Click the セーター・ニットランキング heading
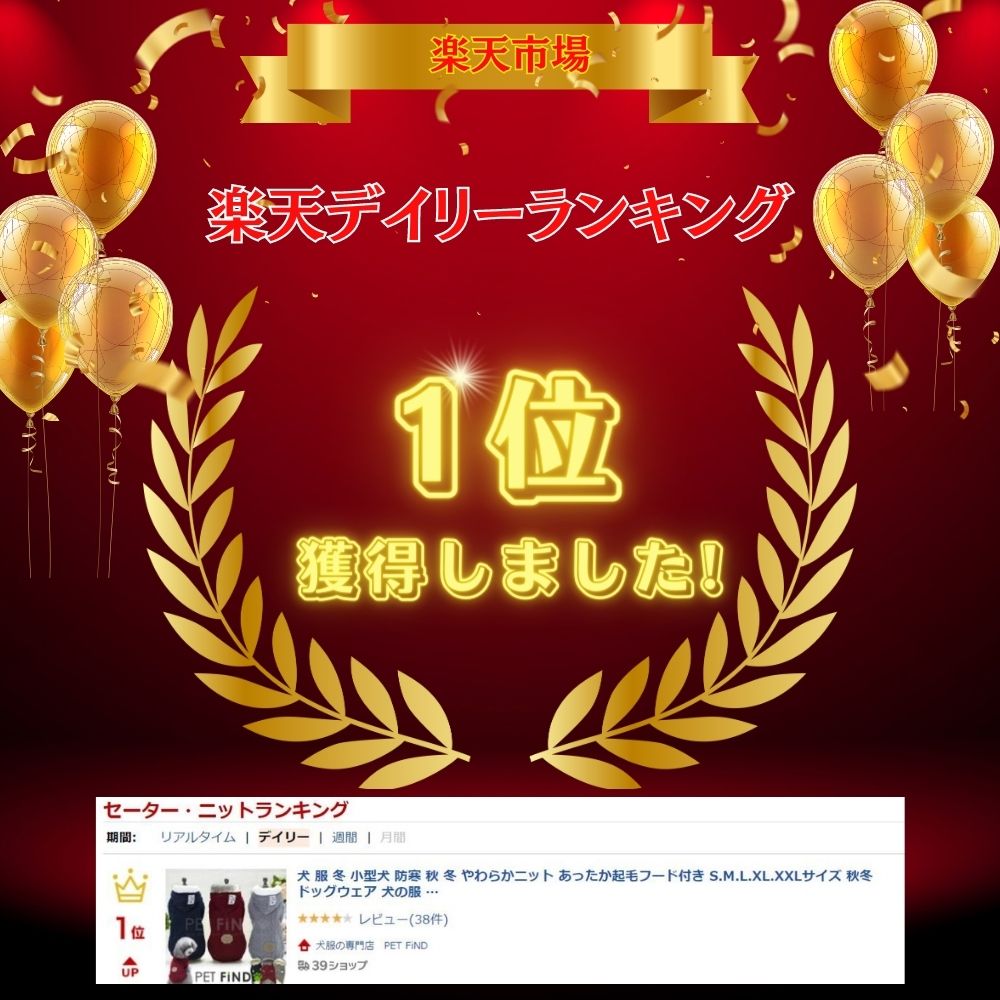1000x1000 pixels. [x=226, y=810]
